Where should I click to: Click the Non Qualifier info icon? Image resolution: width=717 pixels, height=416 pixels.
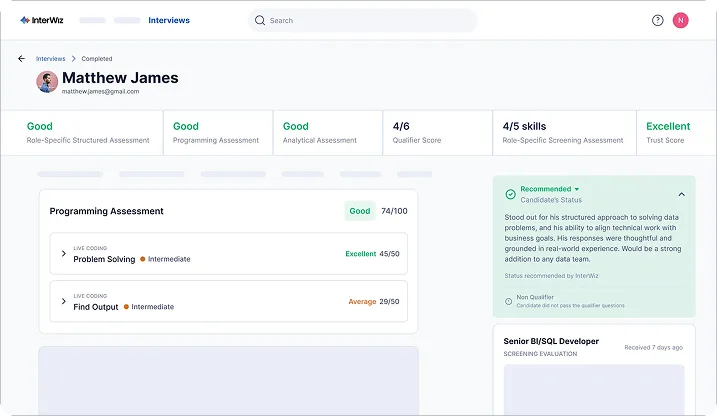(508, 301)
